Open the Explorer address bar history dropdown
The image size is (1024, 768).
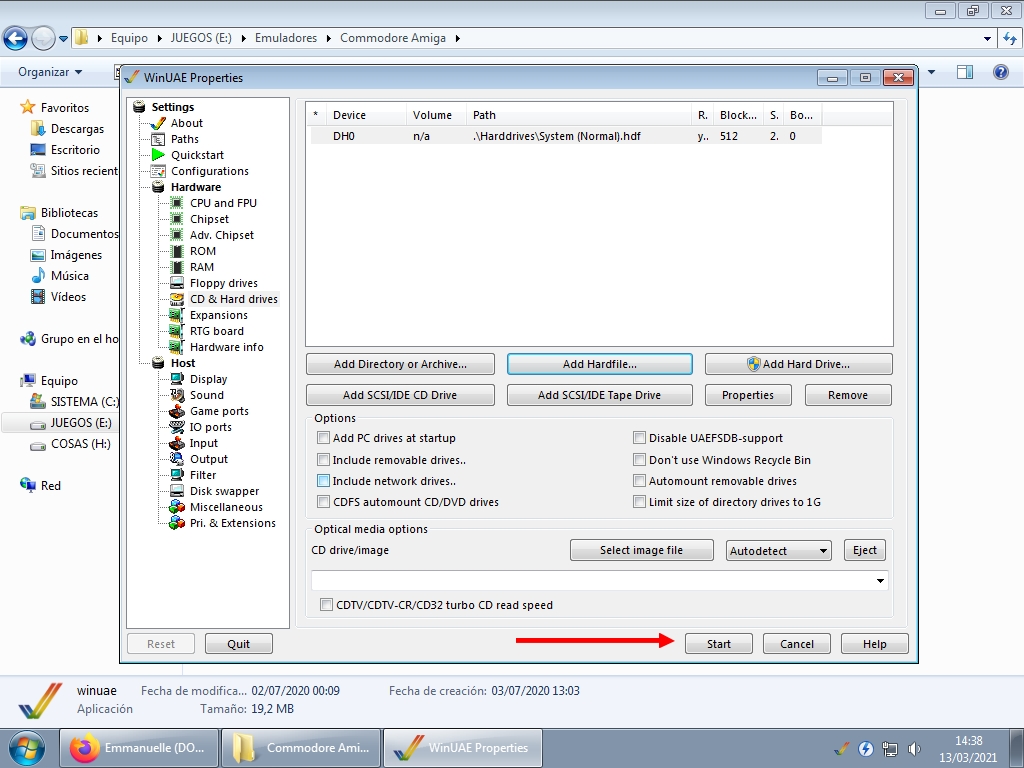(987, 39)
